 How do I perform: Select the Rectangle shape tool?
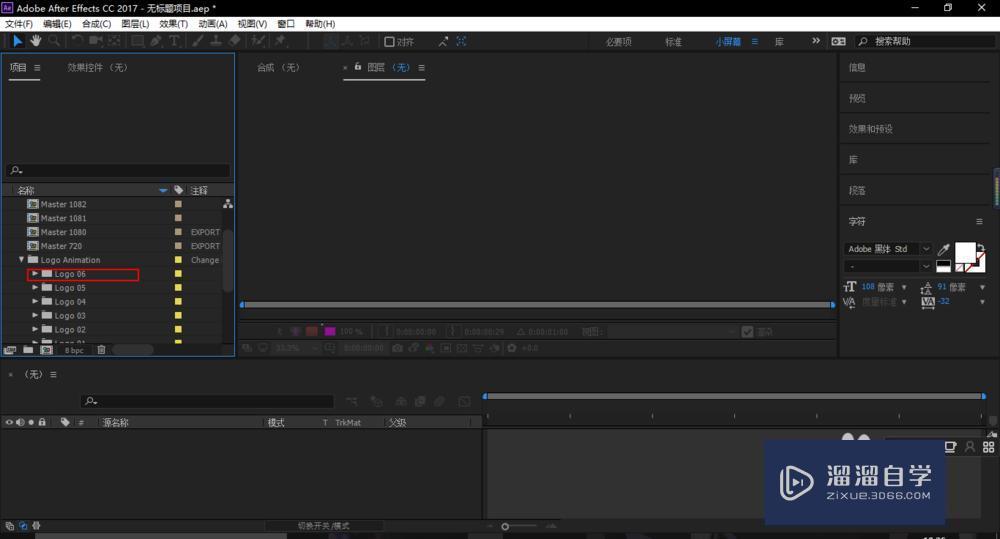137,41
